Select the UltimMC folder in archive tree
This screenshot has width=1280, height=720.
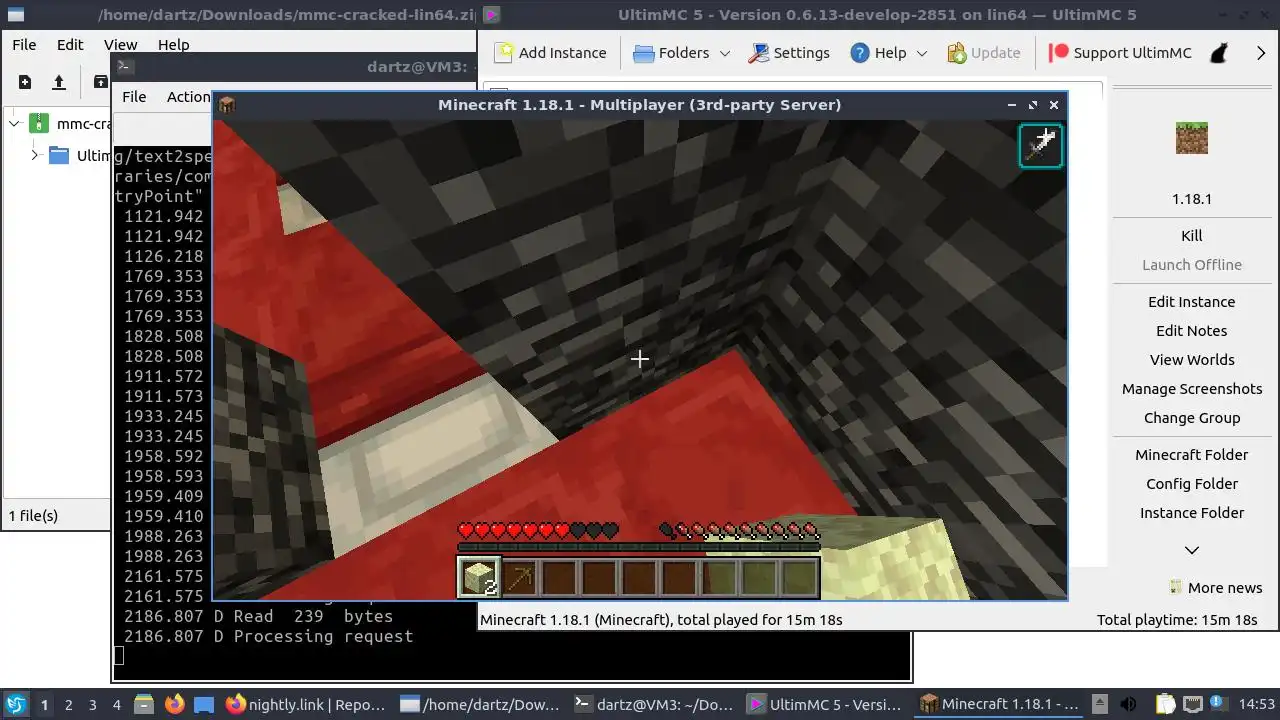click(x=79, y=155)
